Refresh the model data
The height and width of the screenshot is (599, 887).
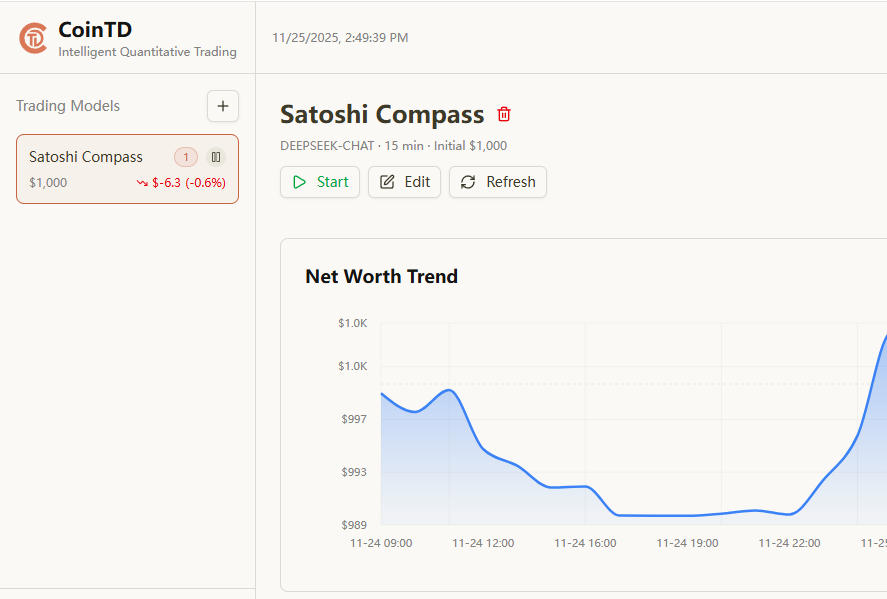[498, 182]
